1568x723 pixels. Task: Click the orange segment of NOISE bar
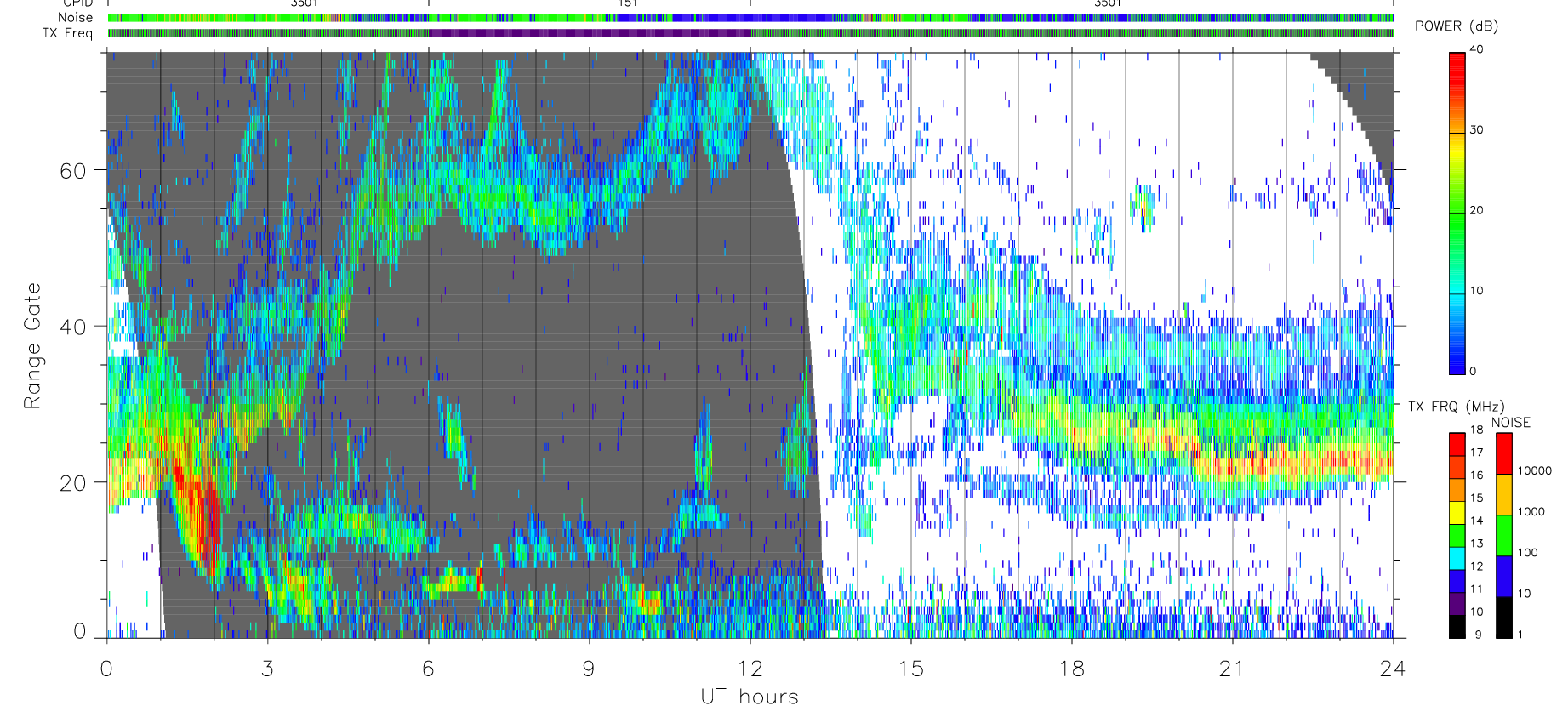pos(1504,494)
